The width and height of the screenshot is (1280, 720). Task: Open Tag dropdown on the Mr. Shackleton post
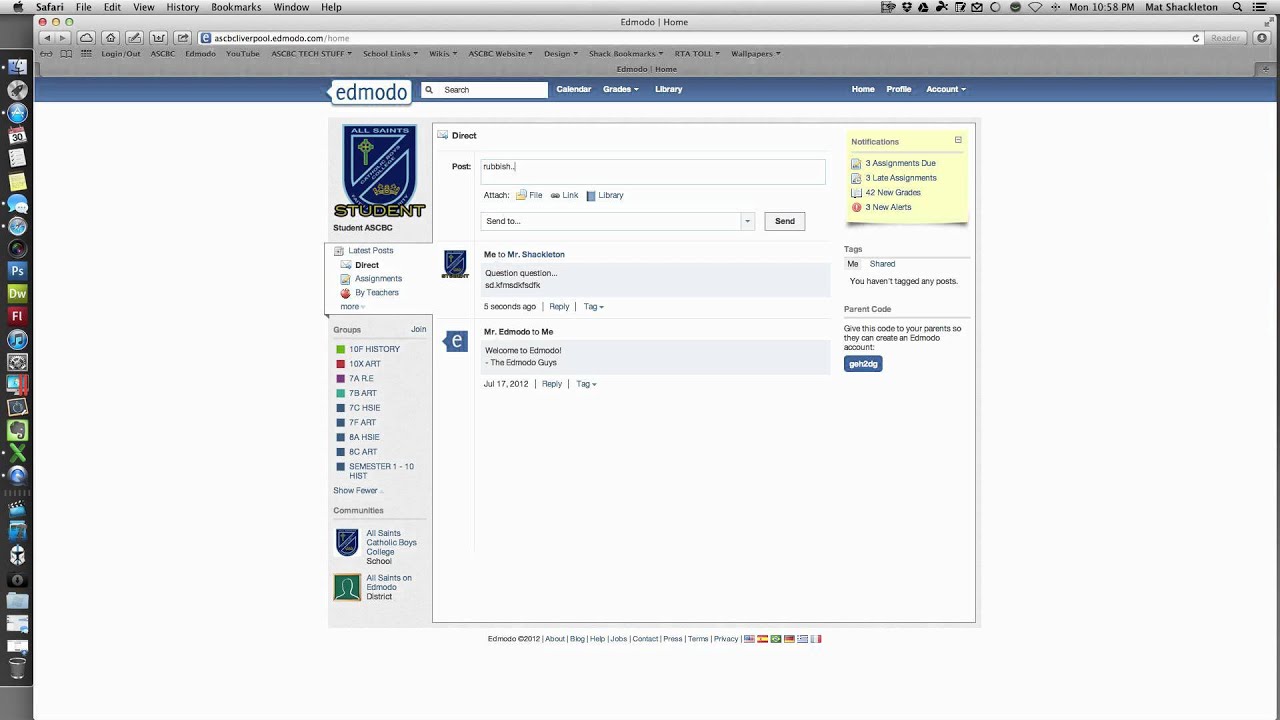coord(593,307)
